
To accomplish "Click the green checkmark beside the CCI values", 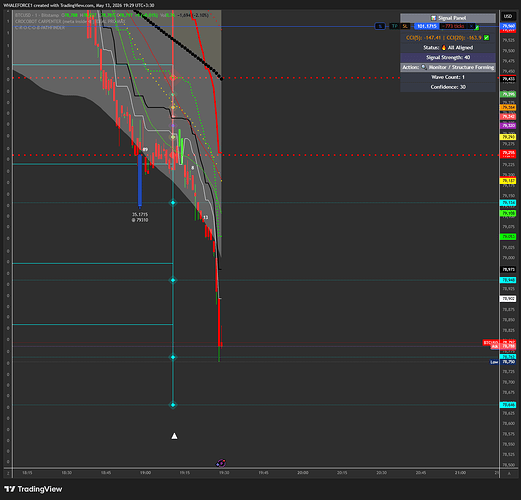I will pos(487,38).
